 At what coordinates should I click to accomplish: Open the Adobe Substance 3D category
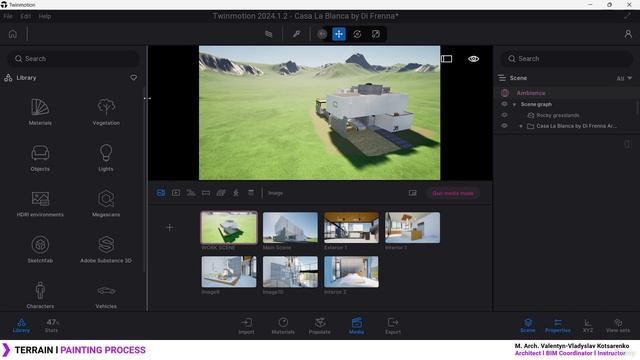pyautogui.click(x=106, y=249)
